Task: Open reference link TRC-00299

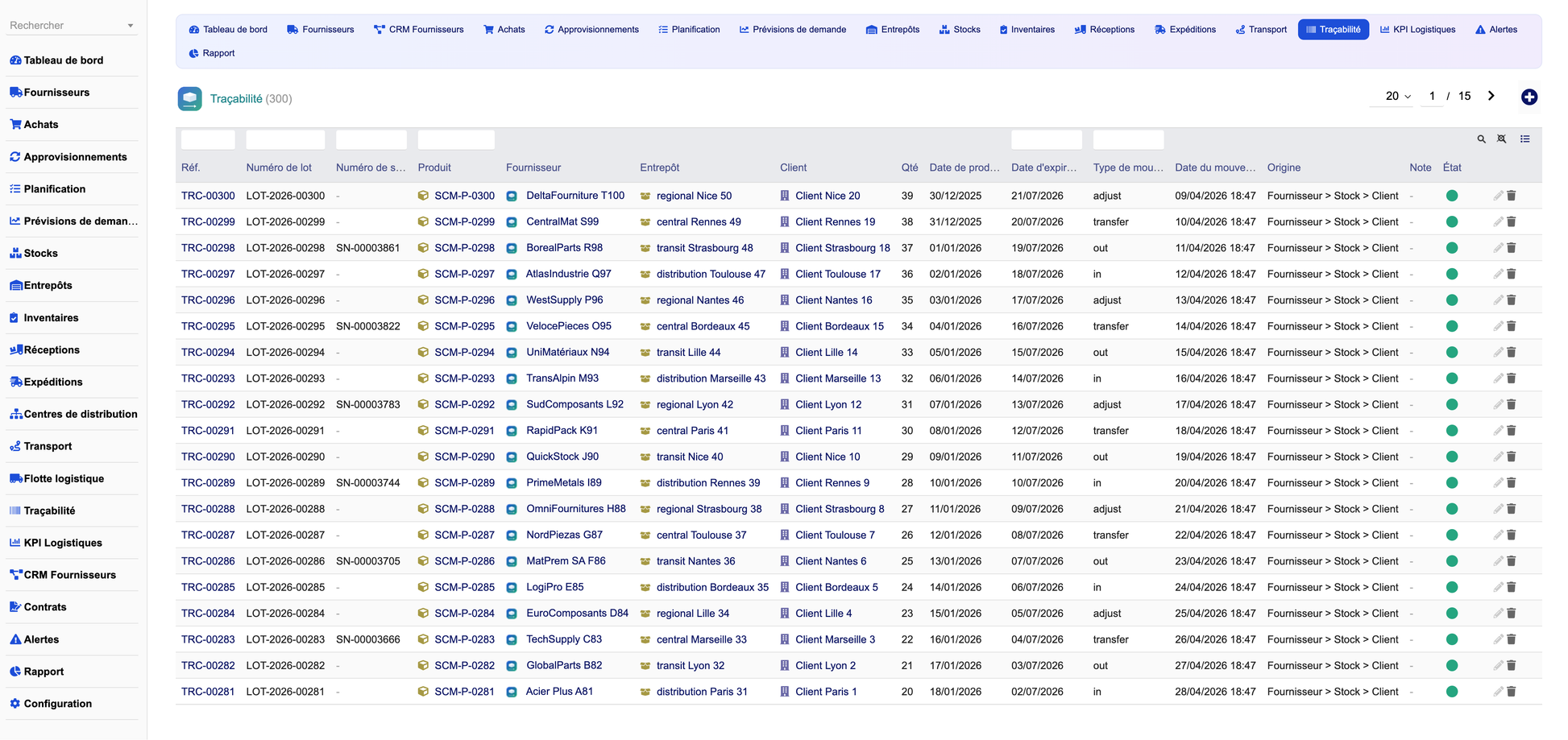Action: [x=208, y=222]
